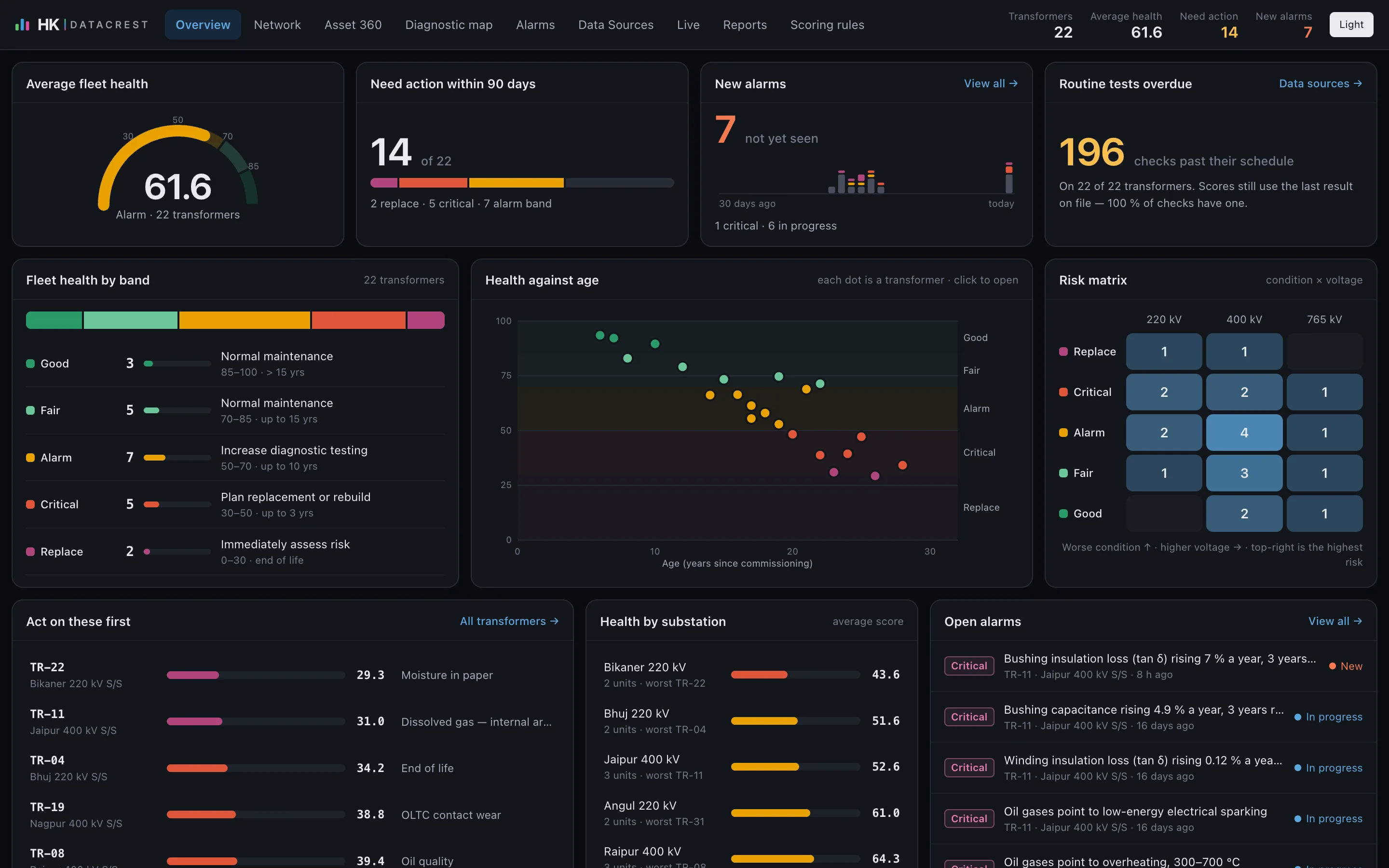Click the Good 400 kV cell showing 2
This screenshot has width=1389, height=868.
(1244, 514)
